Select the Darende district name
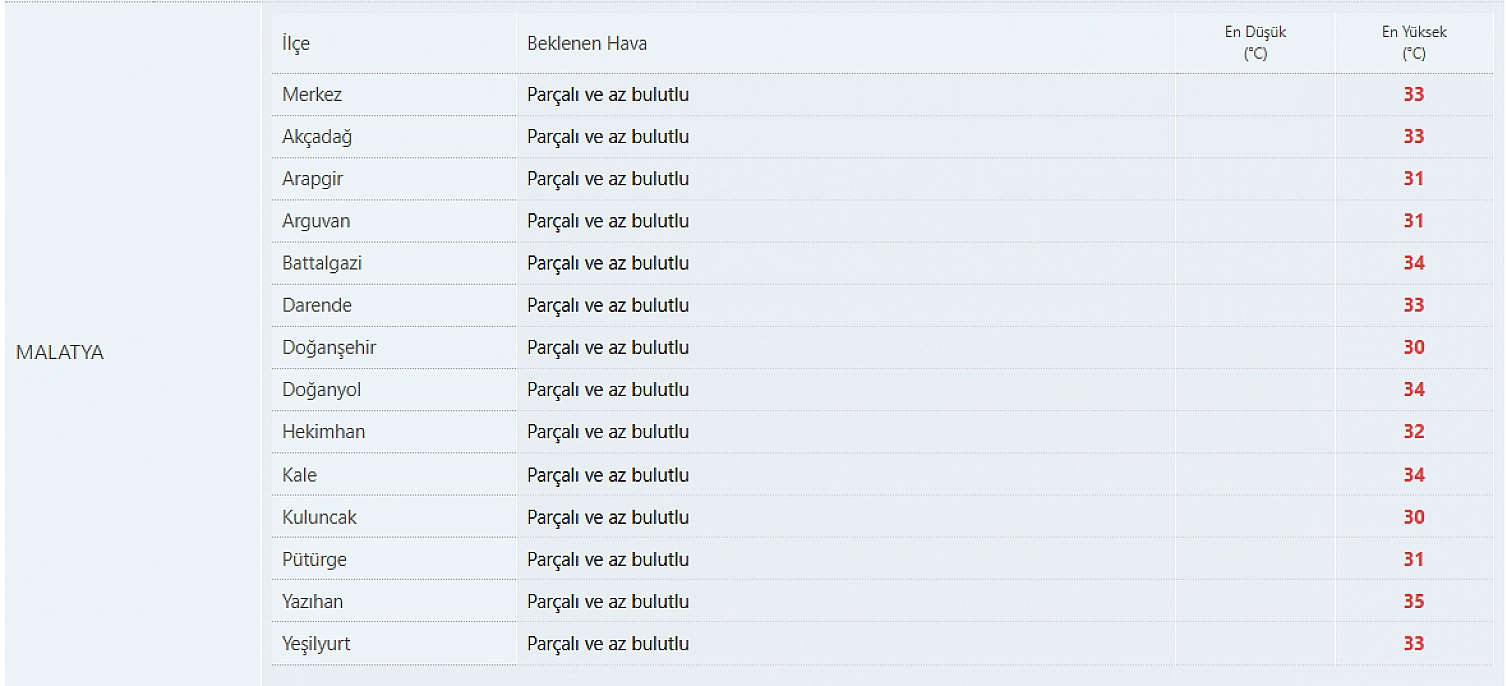The height and width of the screenshot is (686, 1507). (317, 305)
